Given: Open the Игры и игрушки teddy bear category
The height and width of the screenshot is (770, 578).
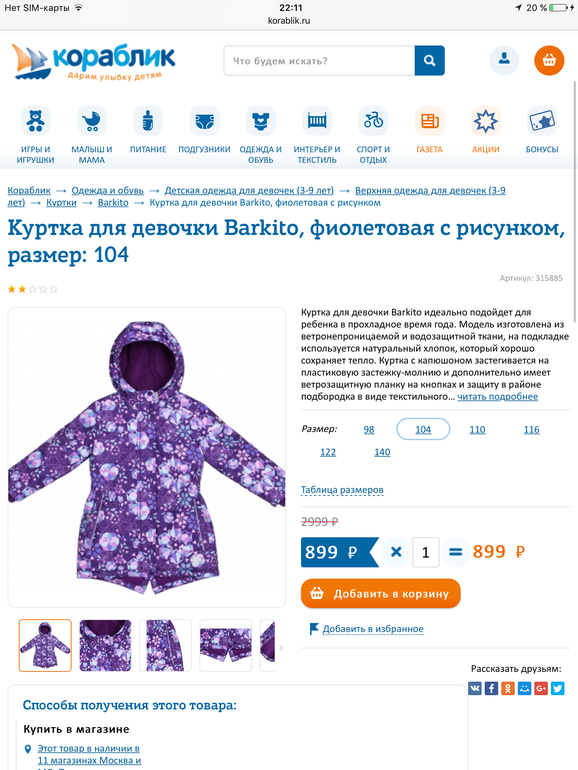Looking at the screenshot, I should (35, 121).
